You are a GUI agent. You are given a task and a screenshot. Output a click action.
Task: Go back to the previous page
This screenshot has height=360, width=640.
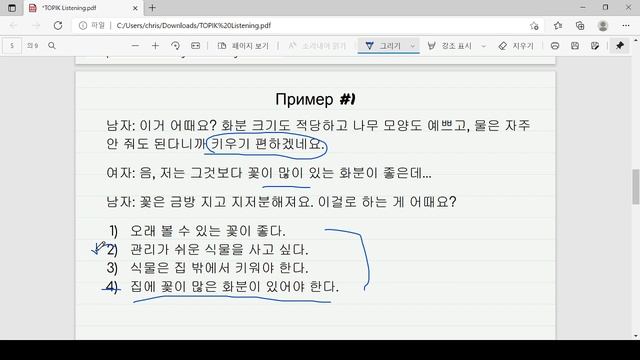[x=13, y=25]
